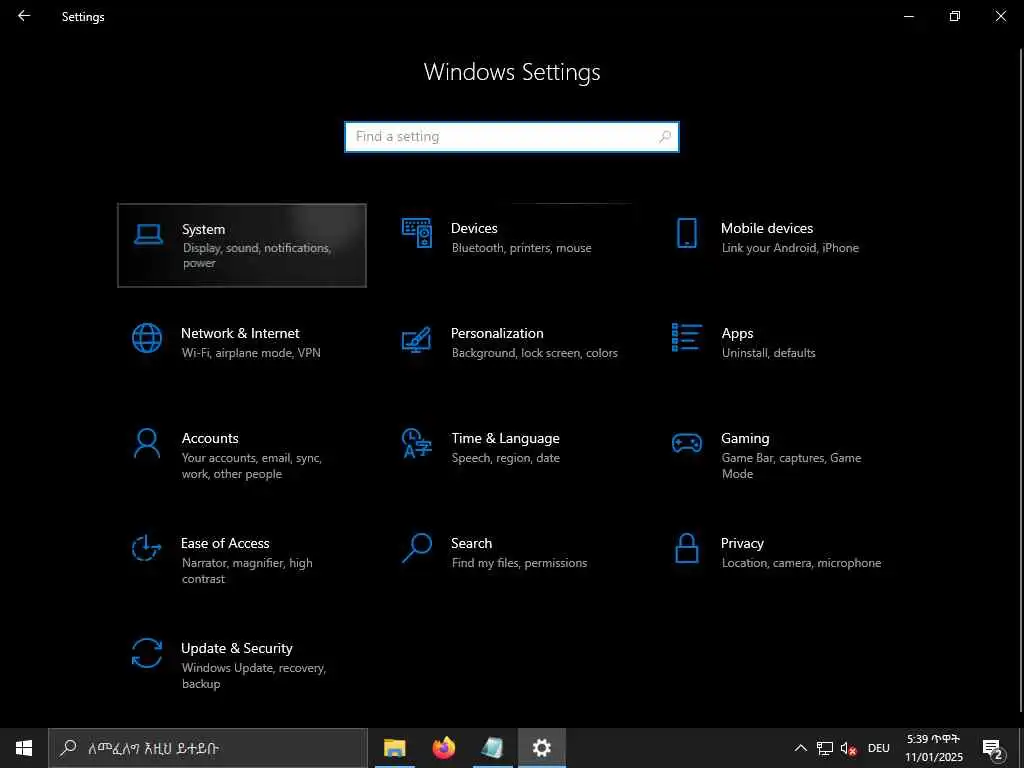Click "Bluetooth, printers, mouse" description

pos(521,248)
